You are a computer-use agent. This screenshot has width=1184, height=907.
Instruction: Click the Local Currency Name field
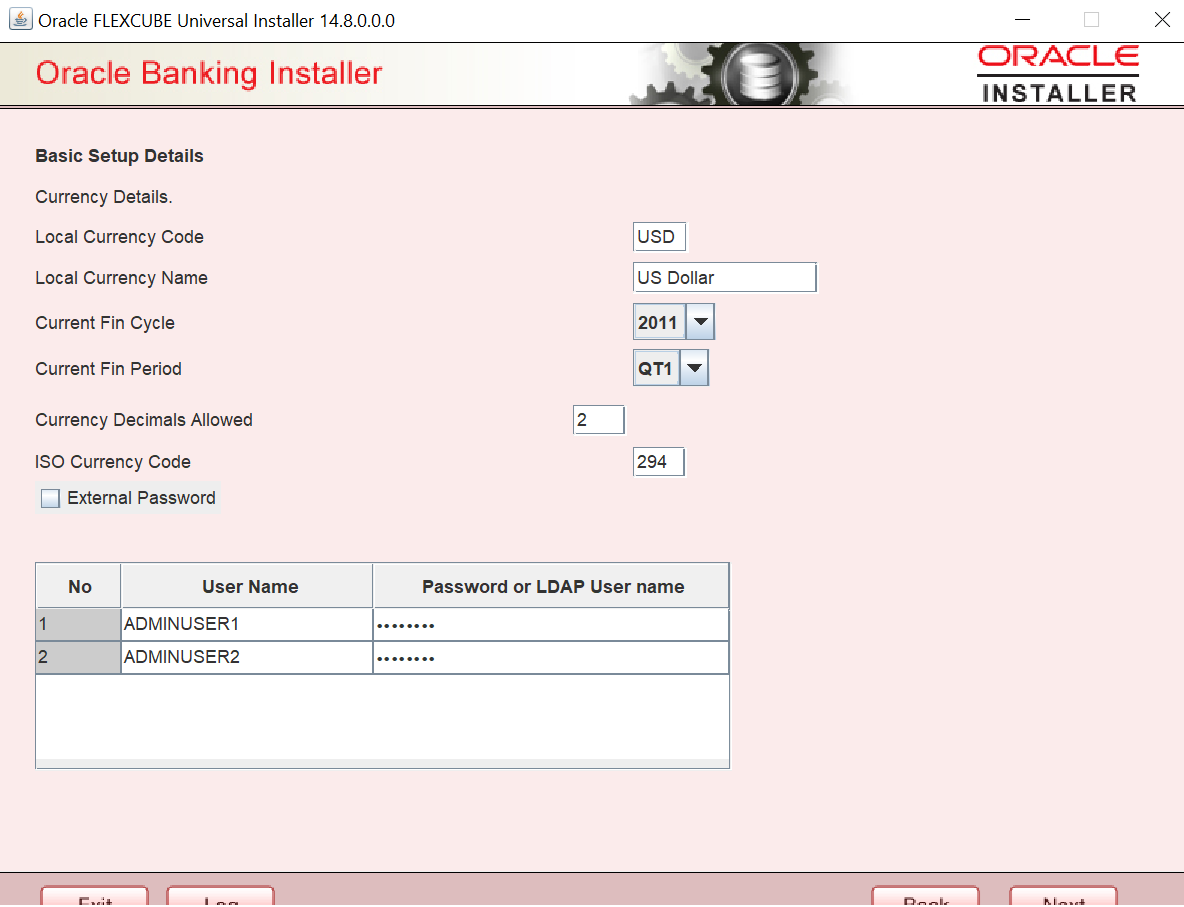click(x=725, y=278)
